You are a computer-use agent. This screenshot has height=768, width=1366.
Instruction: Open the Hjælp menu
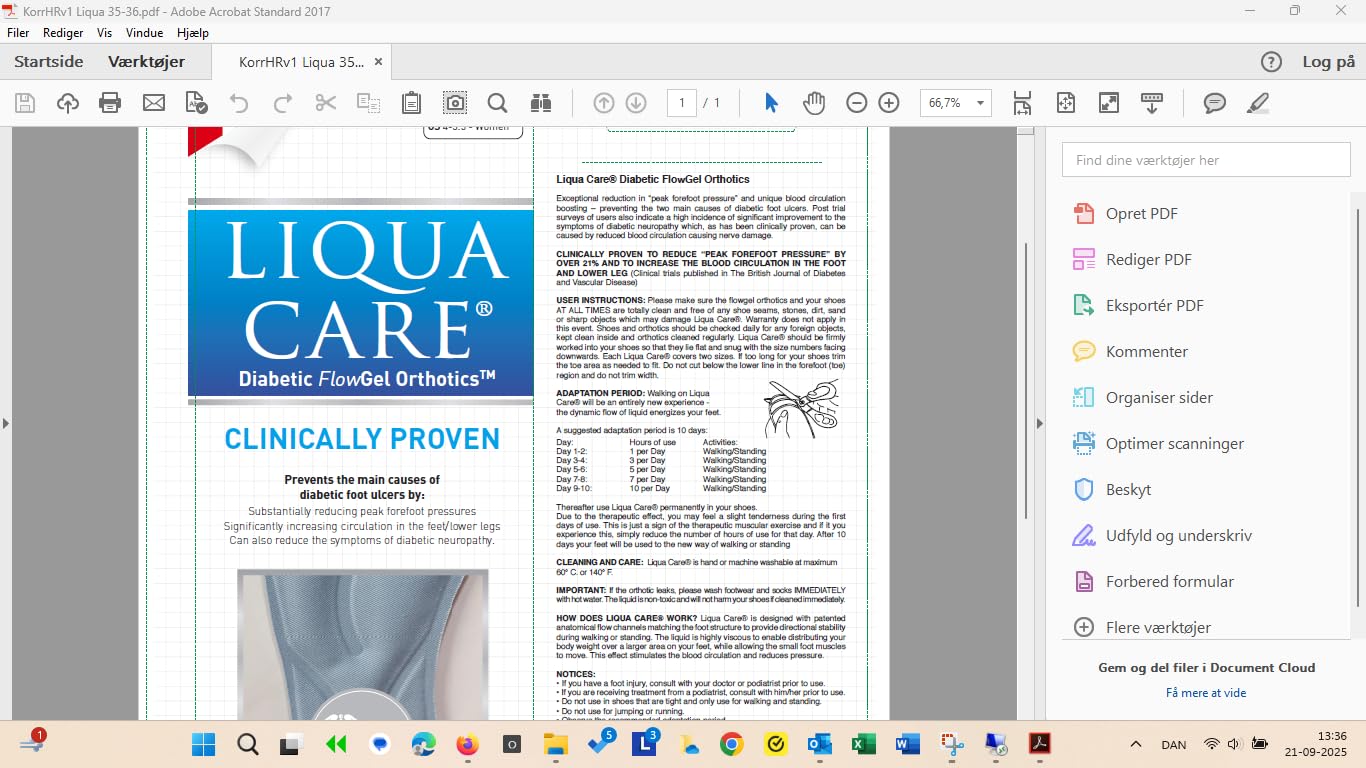click(193, 32)
